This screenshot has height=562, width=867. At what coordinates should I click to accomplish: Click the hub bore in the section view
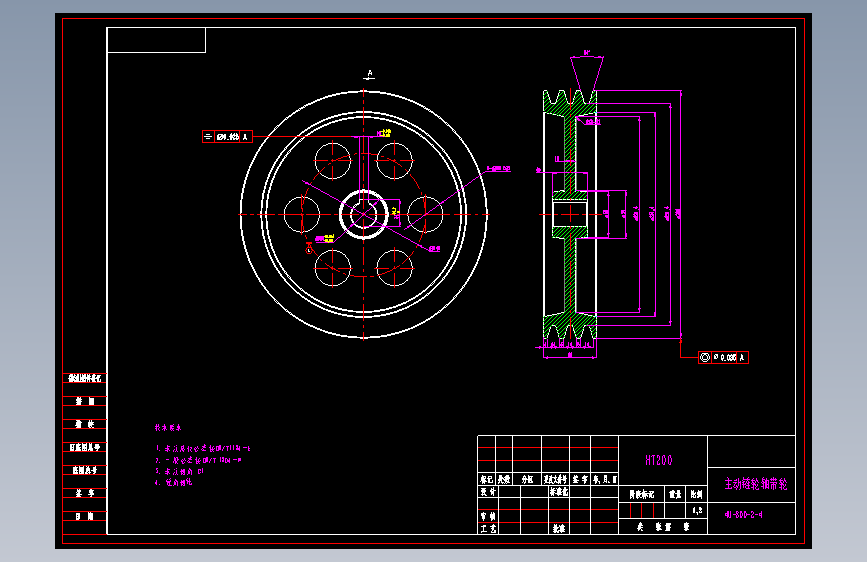pos(570,215)
